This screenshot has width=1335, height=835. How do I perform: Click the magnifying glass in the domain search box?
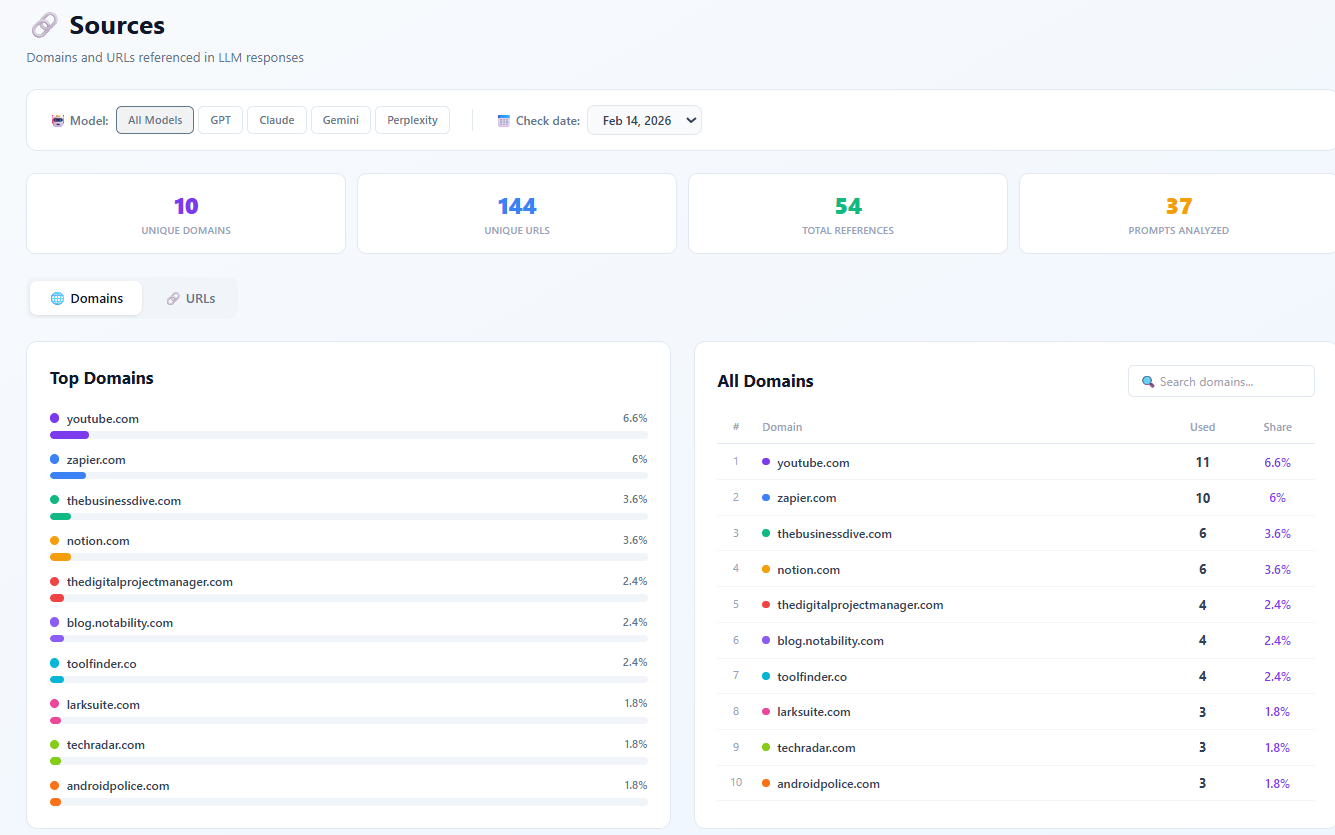(1147, 381)
